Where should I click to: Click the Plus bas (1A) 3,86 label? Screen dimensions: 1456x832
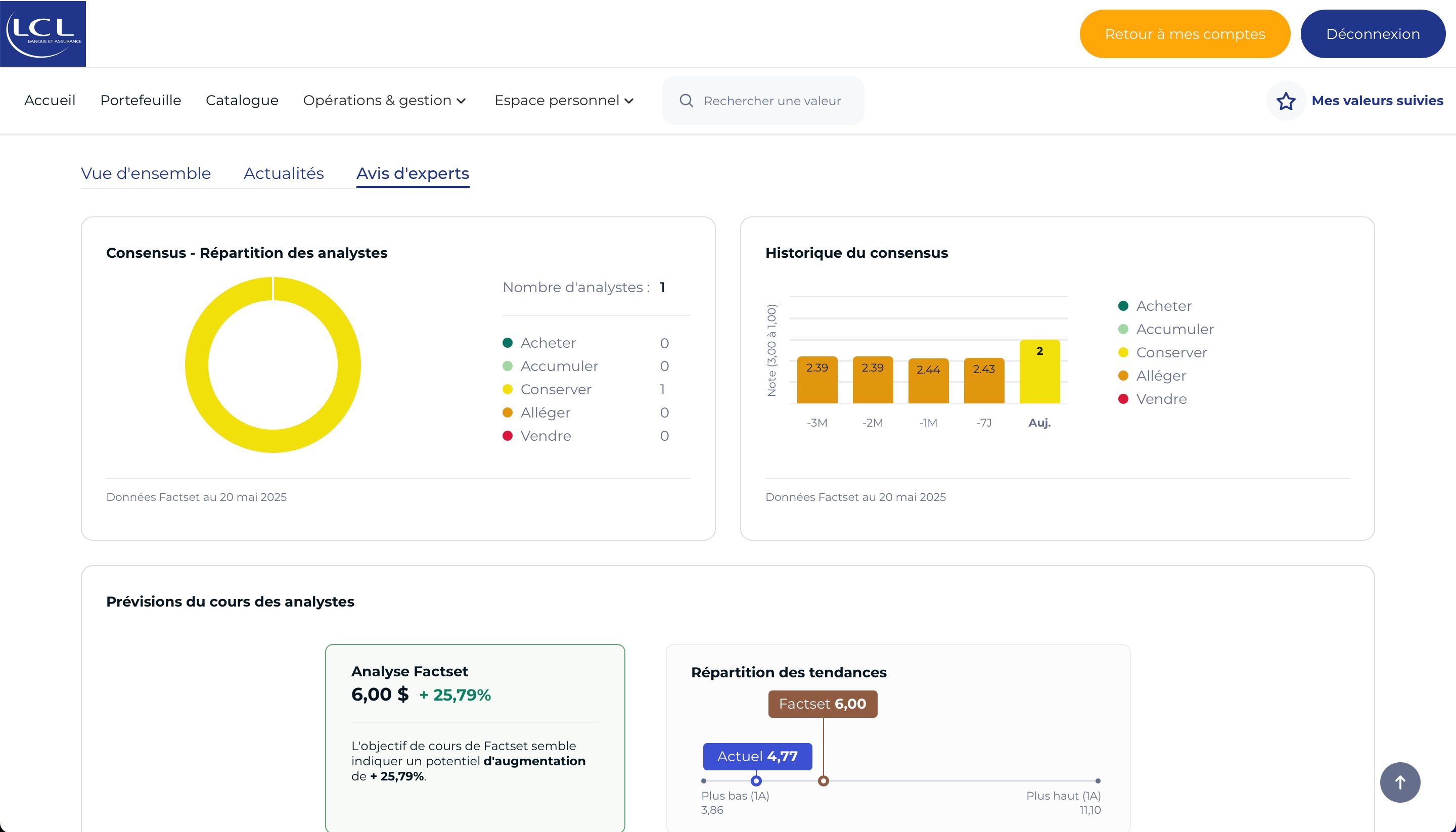point(735,802)
